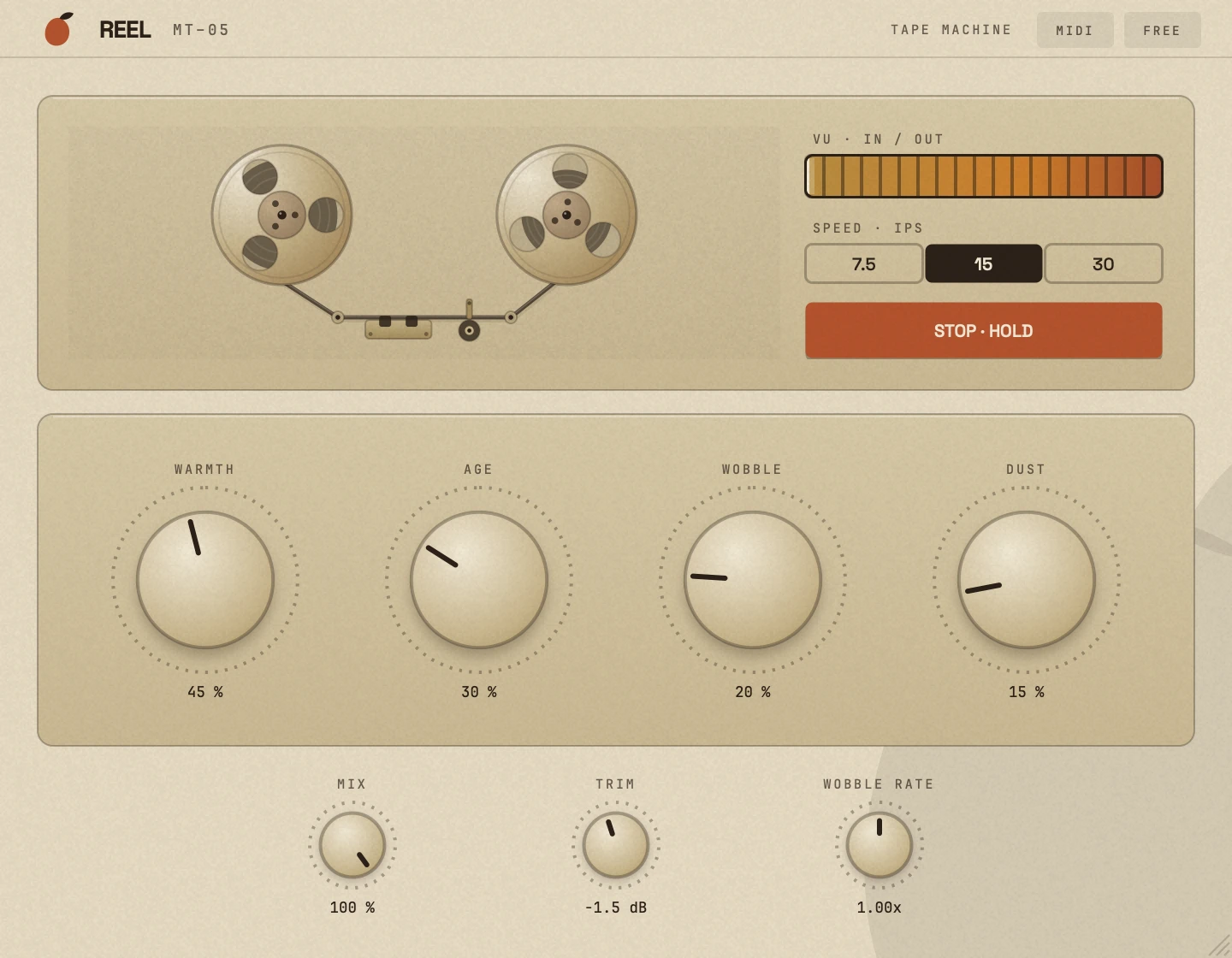Click the 30 % age value

tap(479, 692)
